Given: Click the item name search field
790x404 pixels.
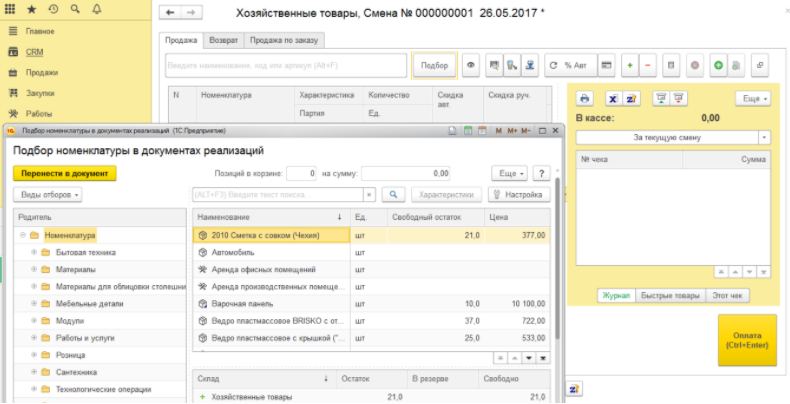Looking at the screenshot, I should [x=286, y=65].
